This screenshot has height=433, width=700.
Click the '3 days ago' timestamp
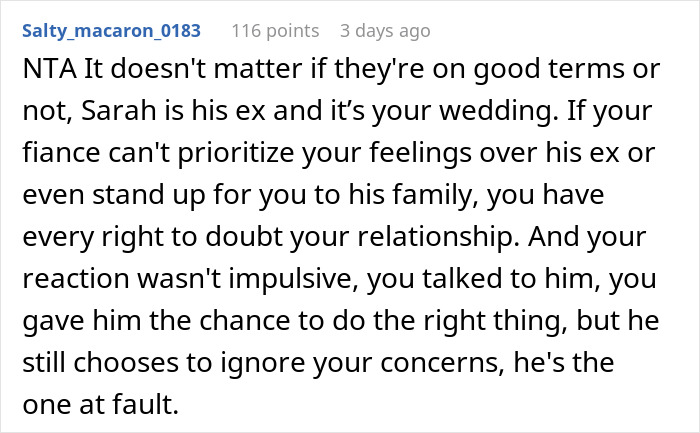385,31
